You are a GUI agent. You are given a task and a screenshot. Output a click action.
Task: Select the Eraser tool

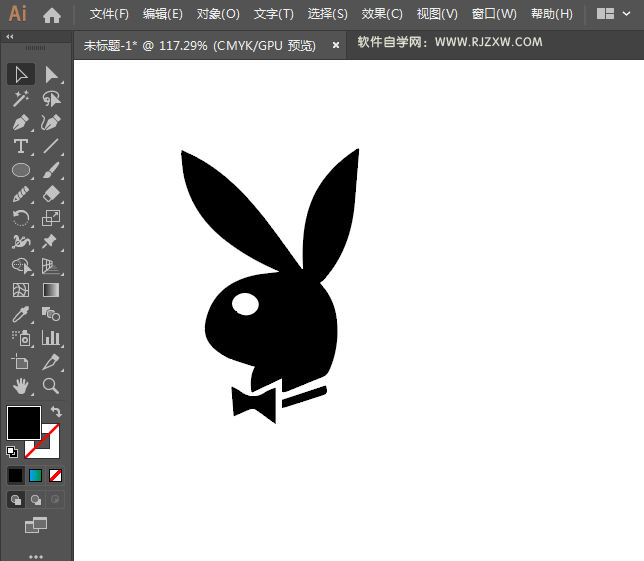point(51,194)
